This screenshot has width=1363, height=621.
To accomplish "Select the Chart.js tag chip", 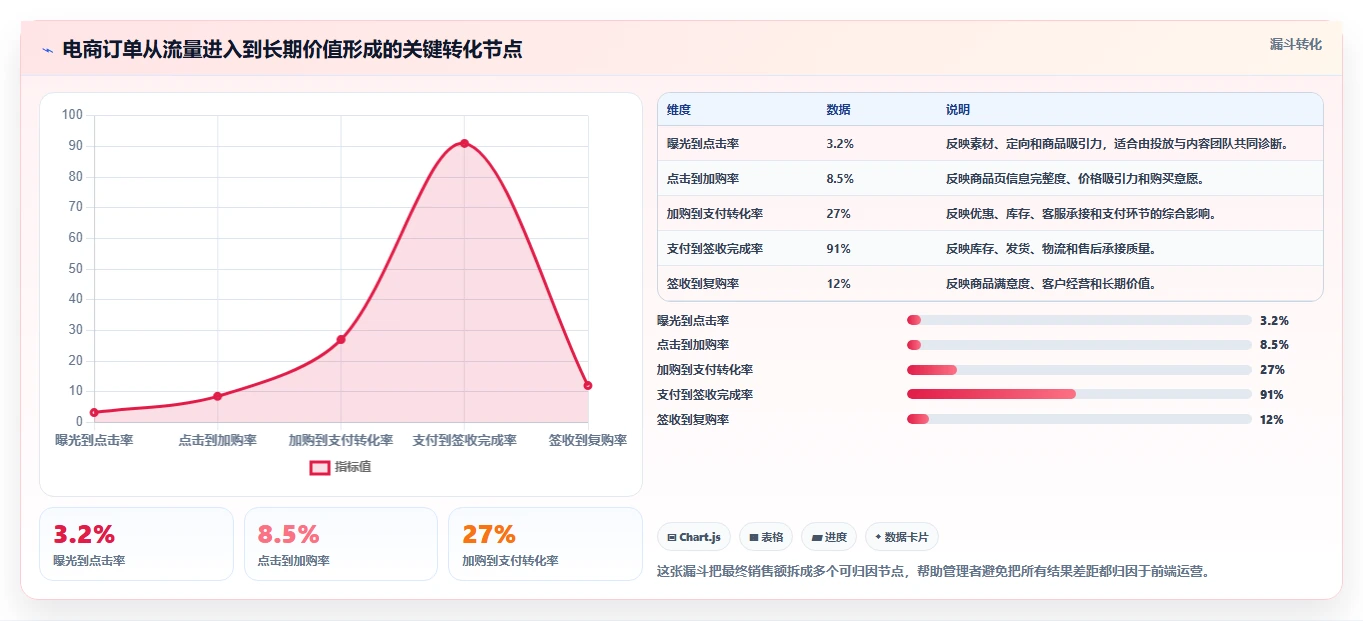I will [x=694, y=537].
